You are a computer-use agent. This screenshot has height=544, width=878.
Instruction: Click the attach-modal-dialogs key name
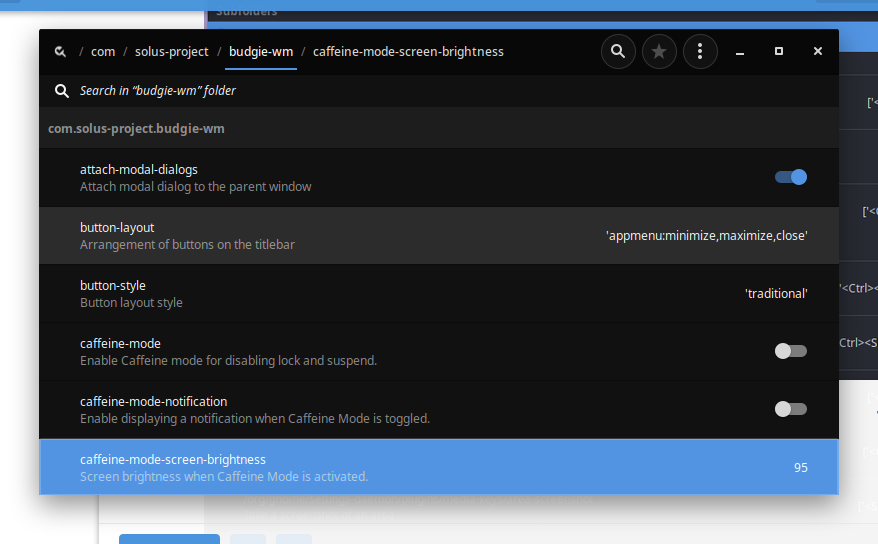click(139, 170)
